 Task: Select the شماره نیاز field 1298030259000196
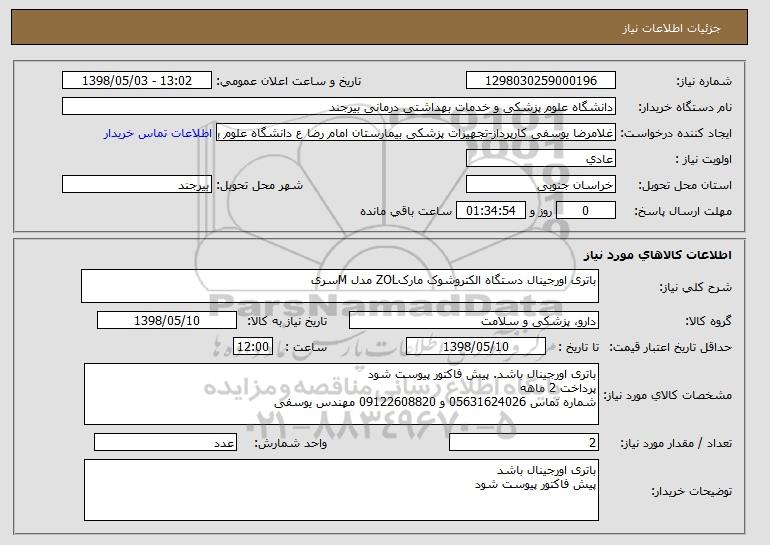pyautogui.click(x=541, y=81)
